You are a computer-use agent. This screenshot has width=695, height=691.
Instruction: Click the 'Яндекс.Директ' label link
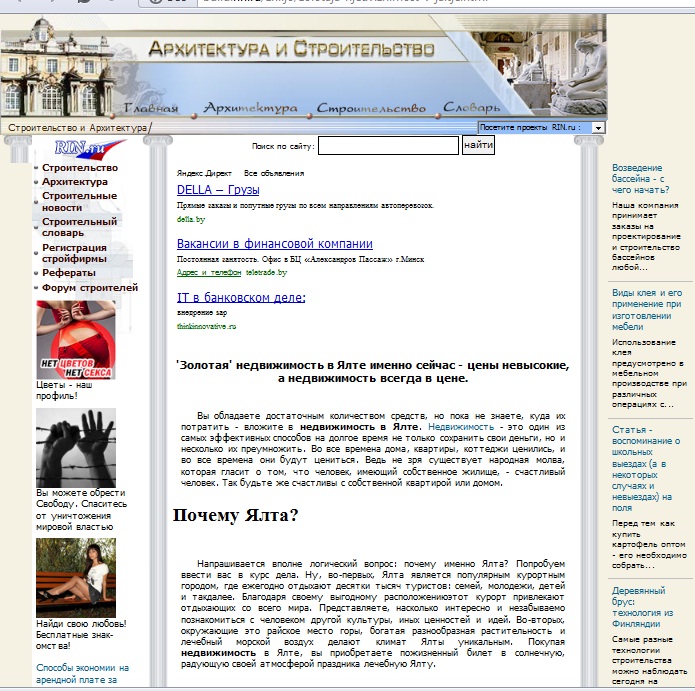point(204,173)
